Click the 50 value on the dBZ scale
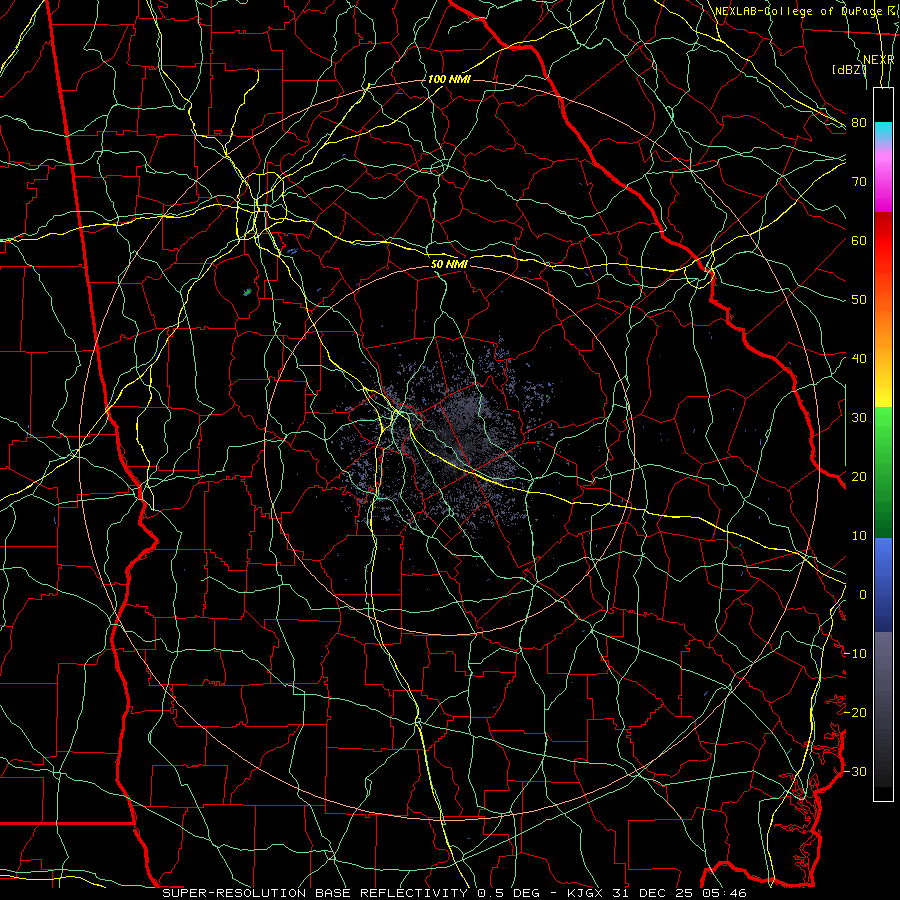Screen dimensions: 900x900 859,300
